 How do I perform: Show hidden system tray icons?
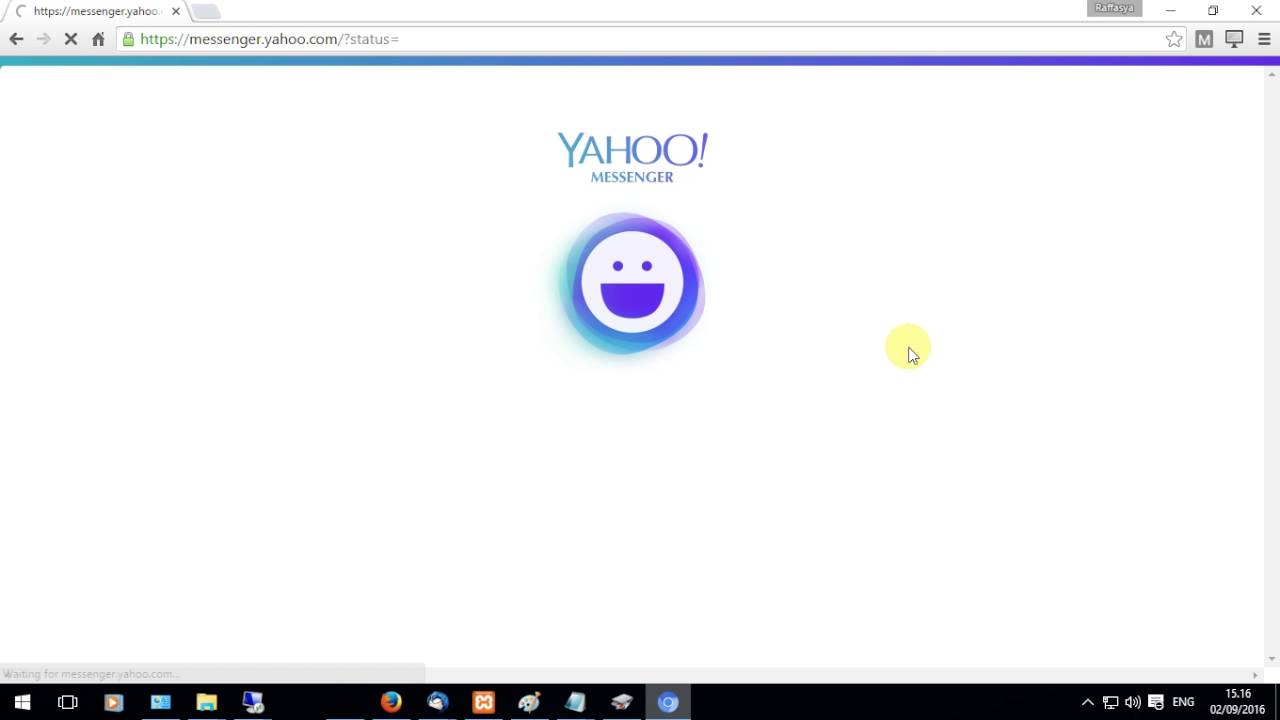point(1088,702)
